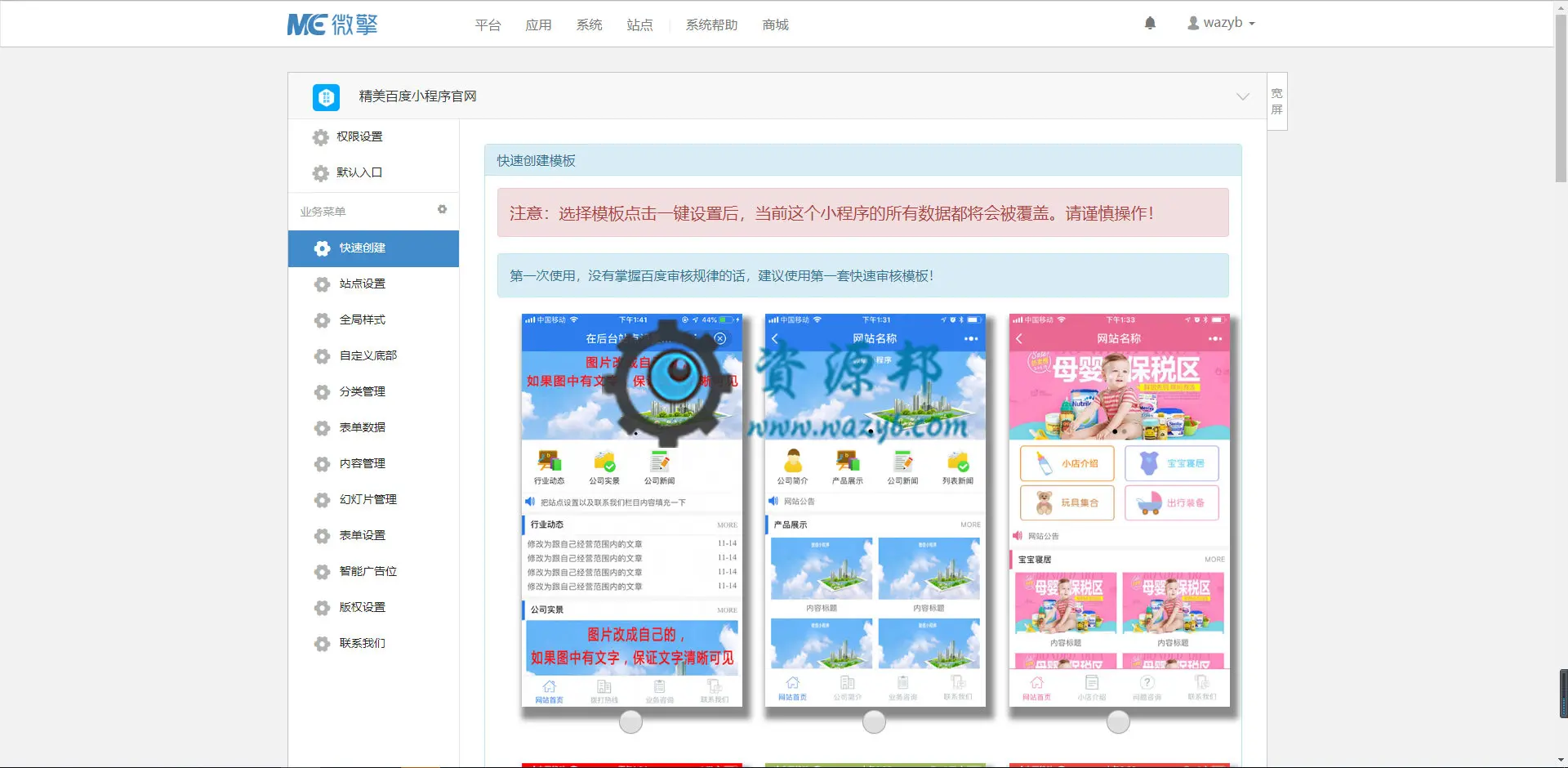Click the notification bell icon
This screenshot has height=768, width=1568.
1150,23
